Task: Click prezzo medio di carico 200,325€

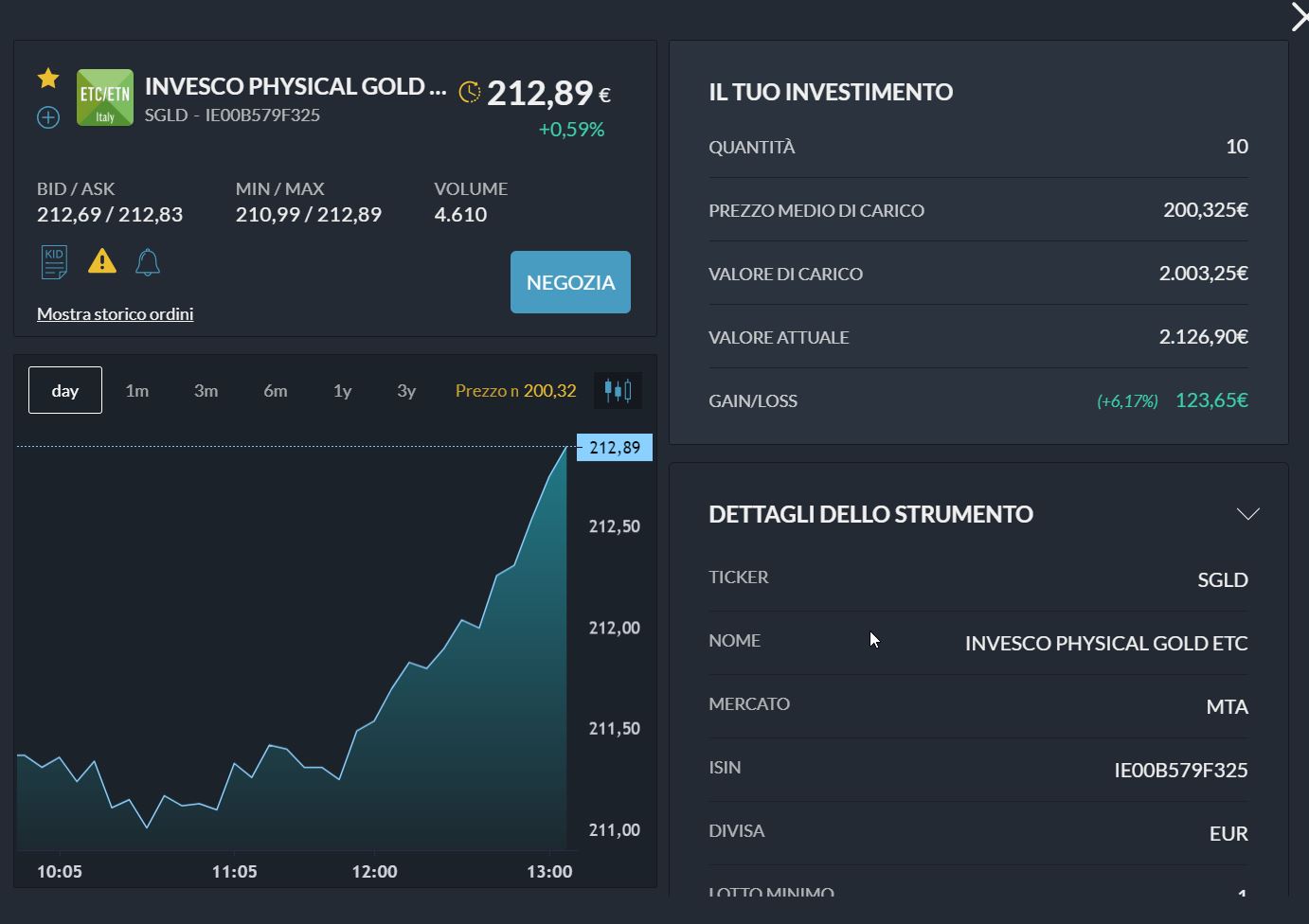Action: [1205, 209]
